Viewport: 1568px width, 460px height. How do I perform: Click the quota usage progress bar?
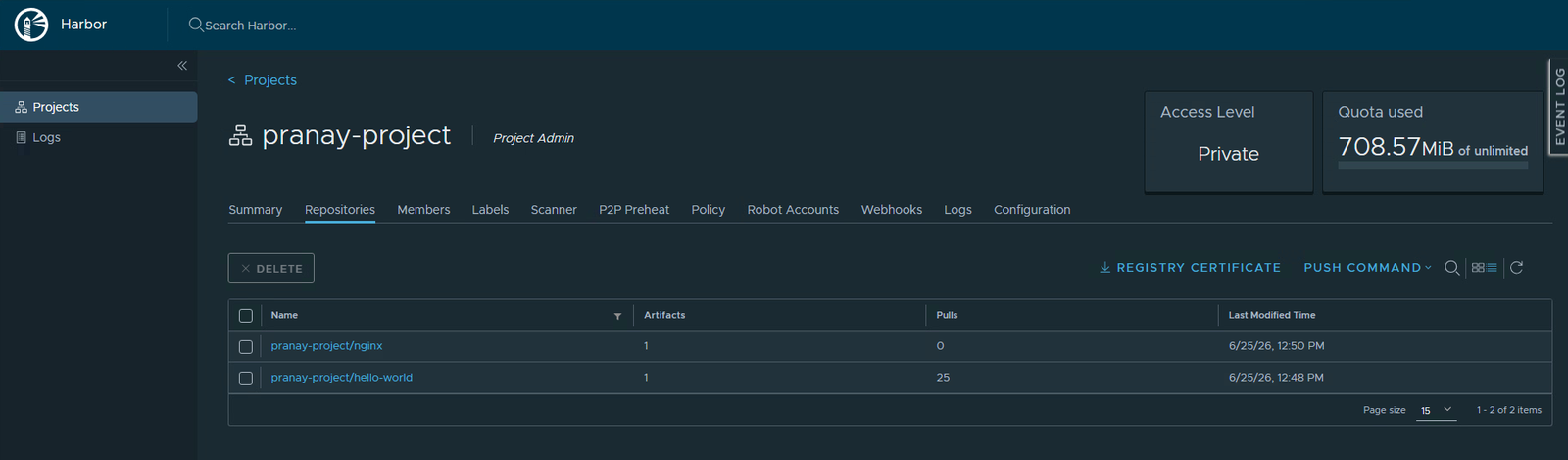(x=1433, y=166)
